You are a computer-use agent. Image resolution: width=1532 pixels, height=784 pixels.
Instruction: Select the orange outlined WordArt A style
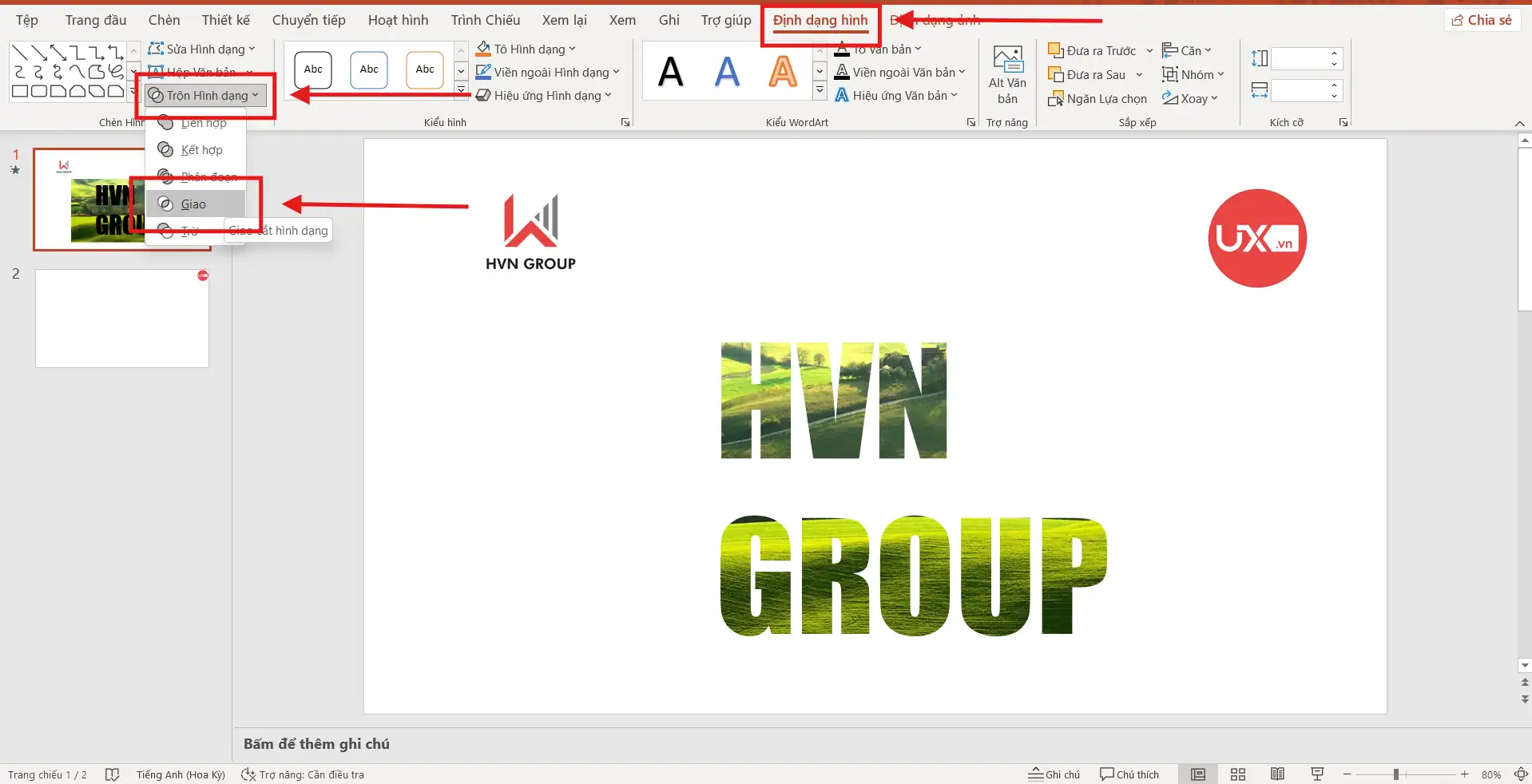(782, 72)
